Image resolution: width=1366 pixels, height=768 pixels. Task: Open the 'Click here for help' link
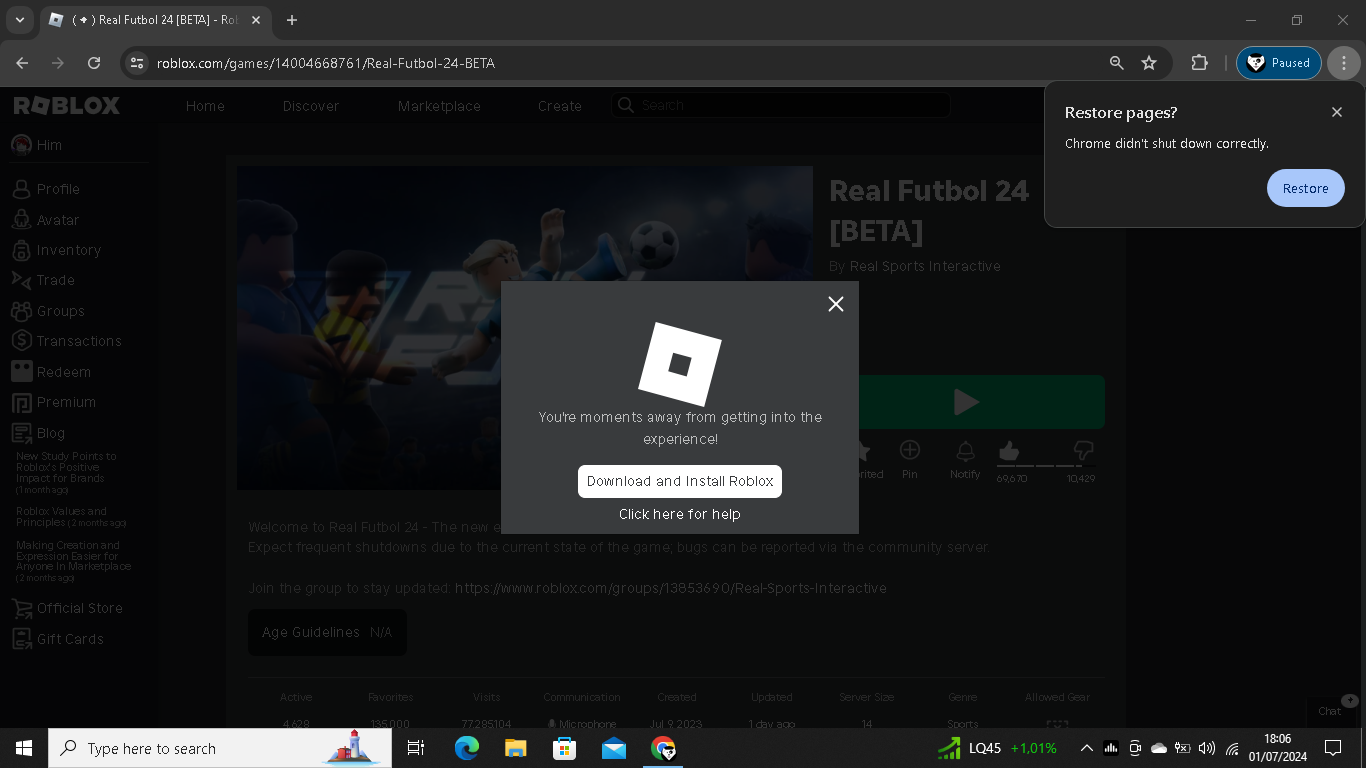[680, 514]
